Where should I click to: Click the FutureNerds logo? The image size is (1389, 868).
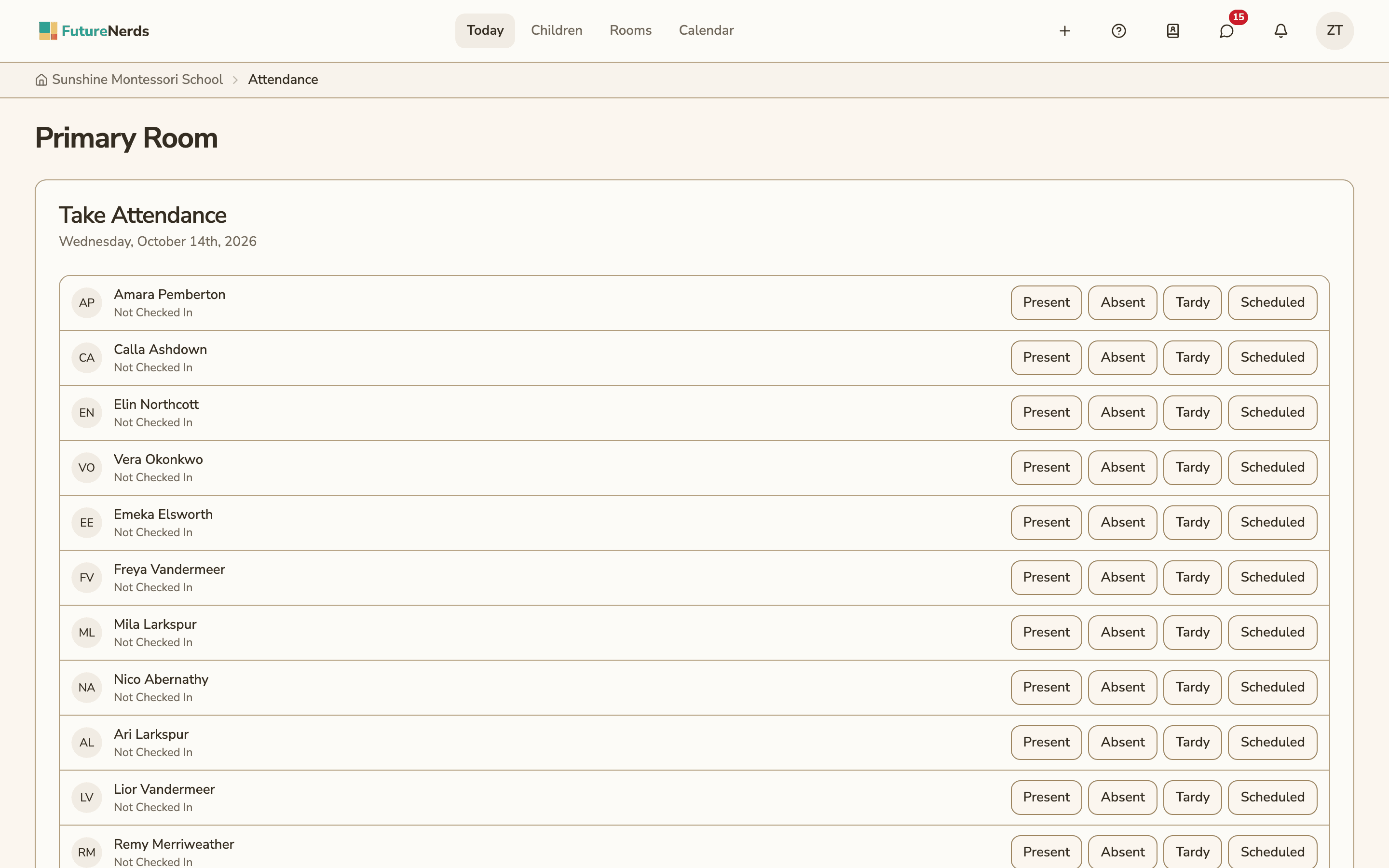tap(94, 31)
